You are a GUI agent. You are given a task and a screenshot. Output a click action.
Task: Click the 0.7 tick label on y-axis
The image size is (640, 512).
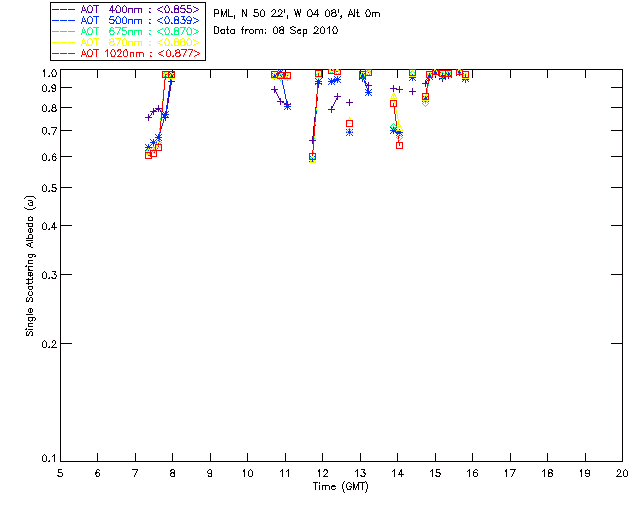tap(49, 131)
